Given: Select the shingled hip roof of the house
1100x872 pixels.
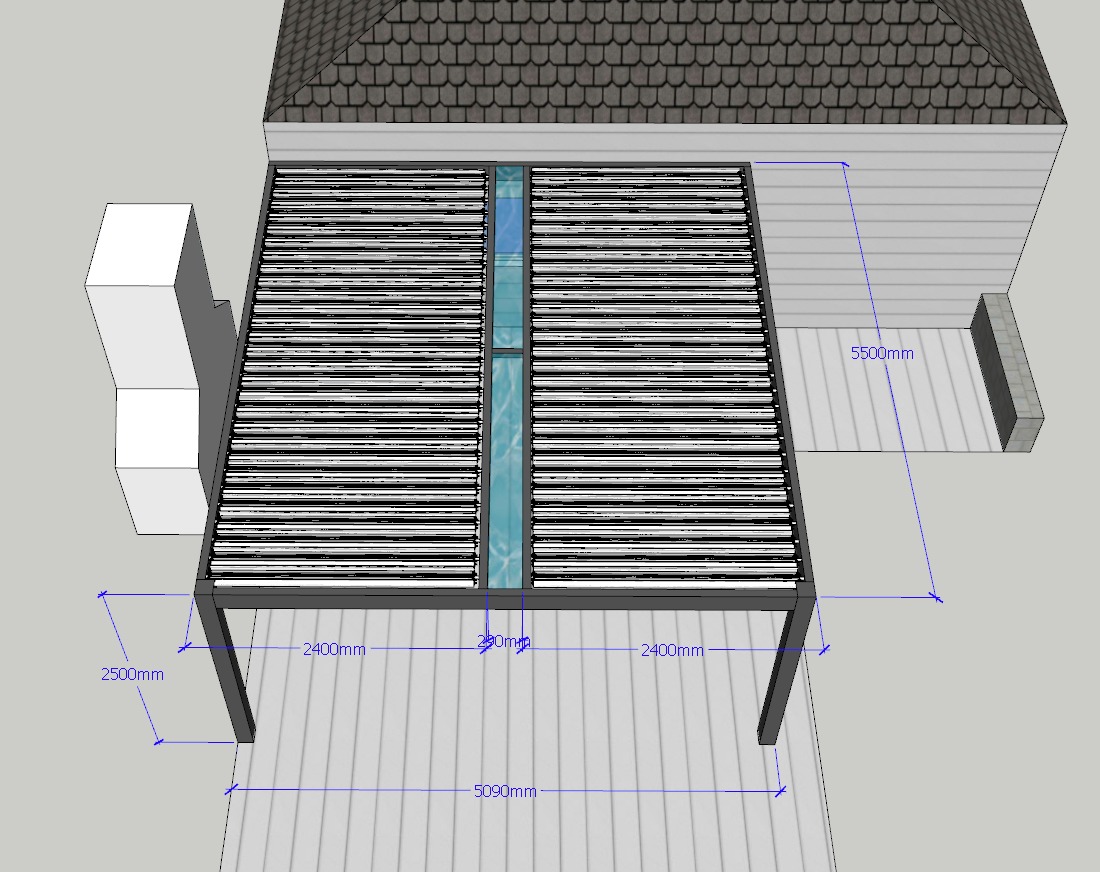Looking at the screenshot, I should tap(666, 62).
